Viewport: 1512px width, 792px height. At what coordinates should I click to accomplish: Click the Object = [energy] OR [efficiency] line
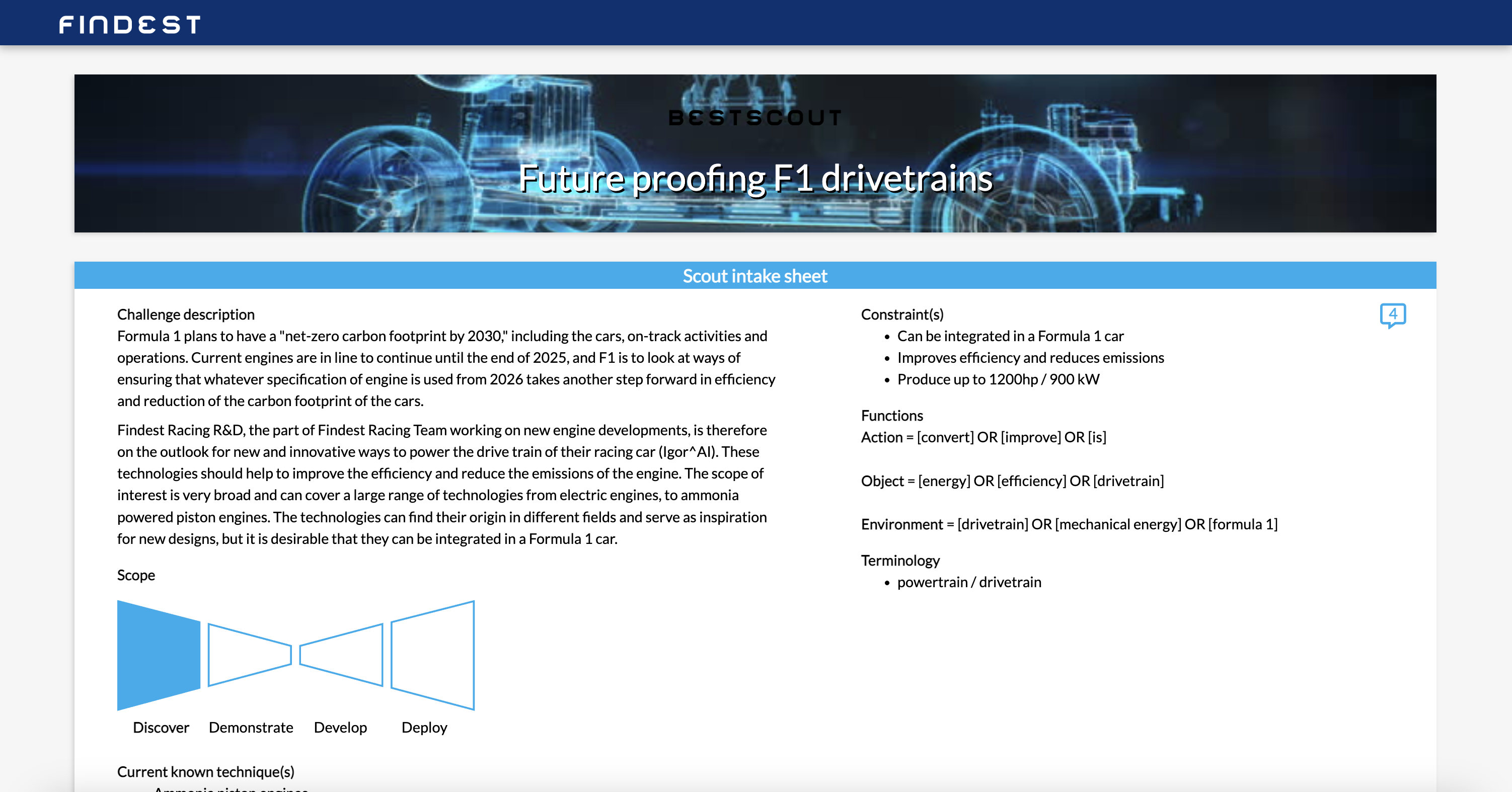click(1013, 481)
